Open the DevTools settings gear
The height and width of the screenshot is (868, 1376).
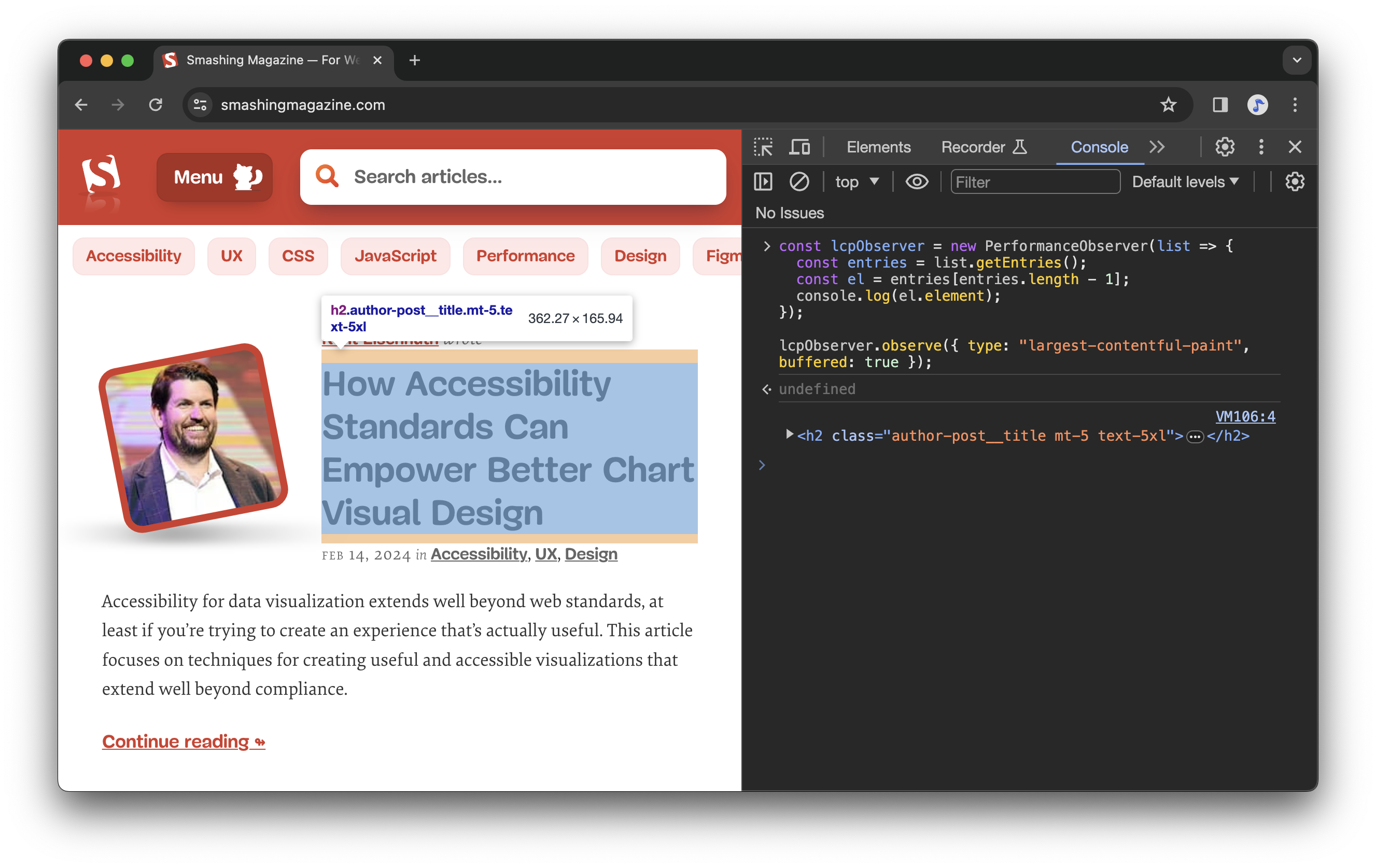click(x=1225, y=147)
